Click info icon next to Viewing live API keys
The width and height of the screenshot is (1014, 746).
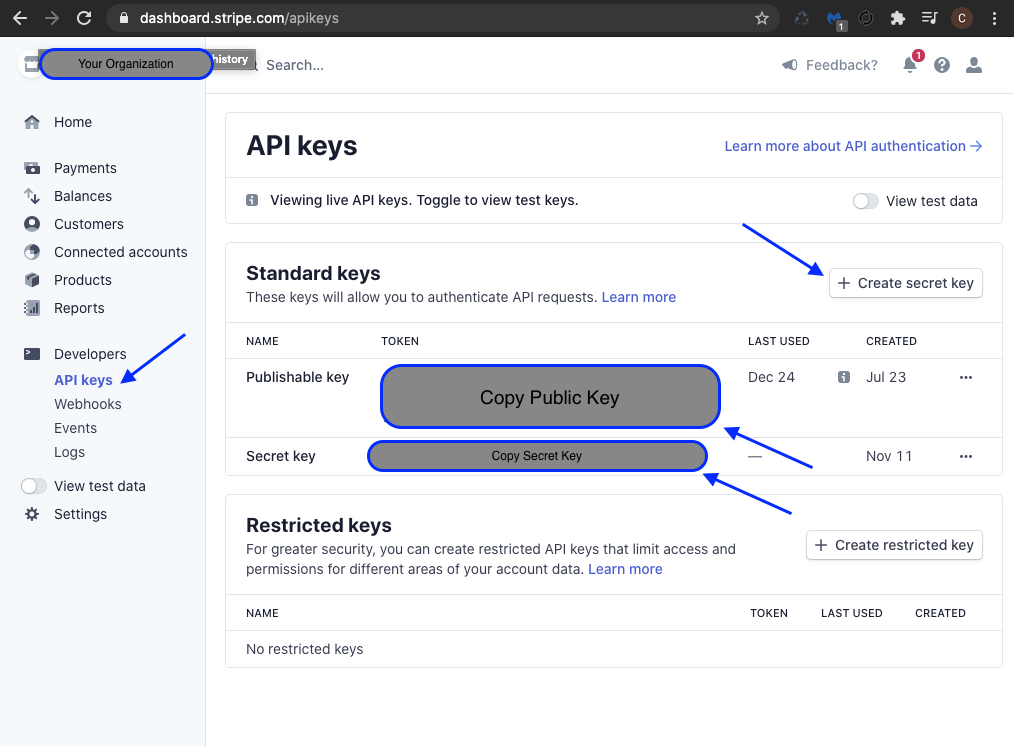(x=252, y=200)
